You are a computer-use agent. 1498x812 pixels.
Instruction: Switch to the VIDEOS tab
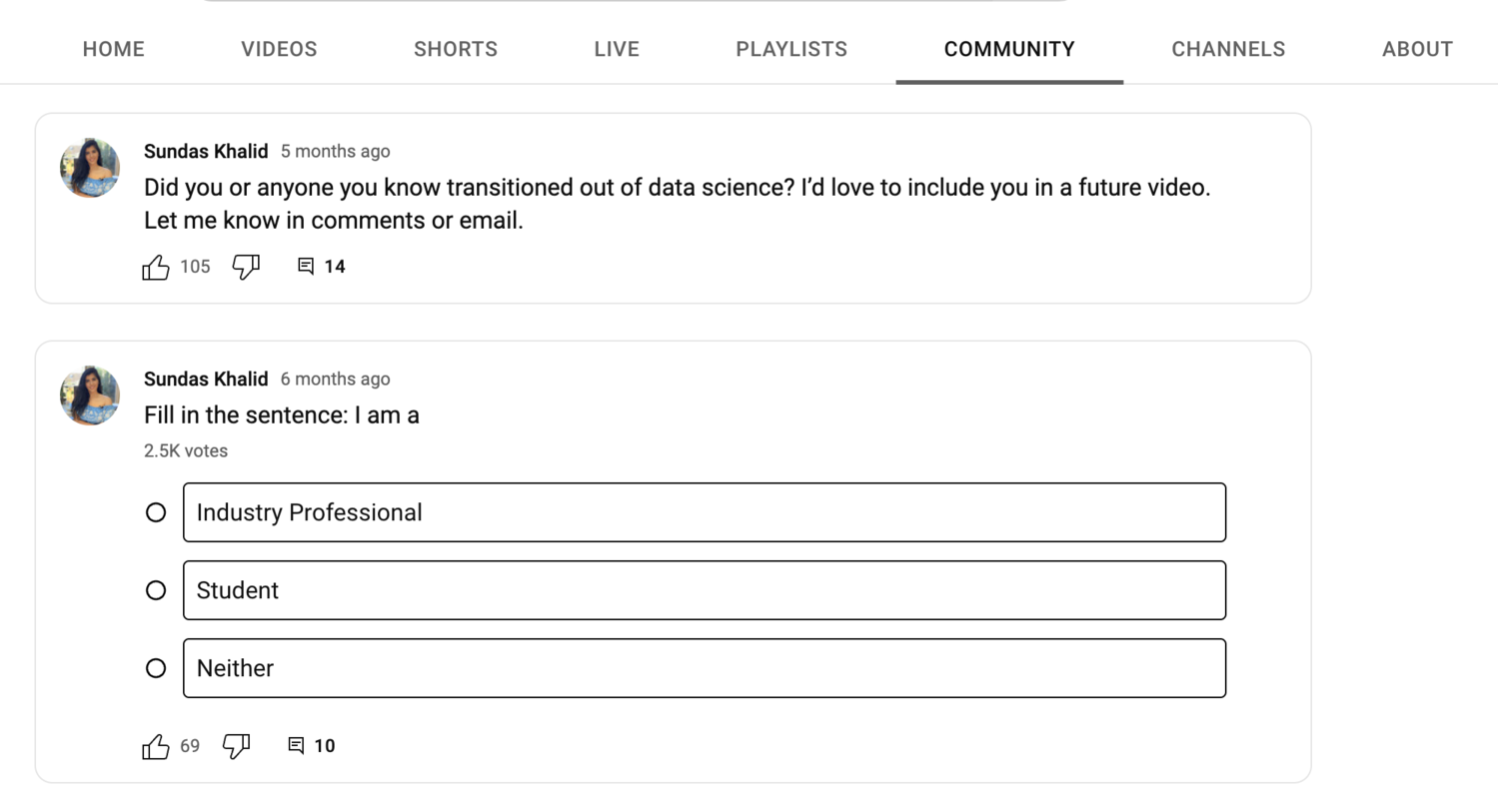[x=278, y=48]
